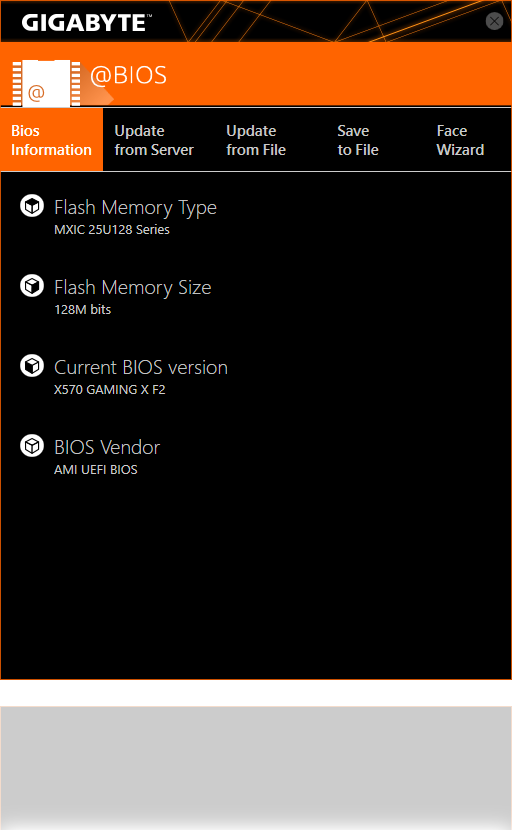512x830 pixels.
Task: Click the @BIOS chip icon
Action: point(46,83)
